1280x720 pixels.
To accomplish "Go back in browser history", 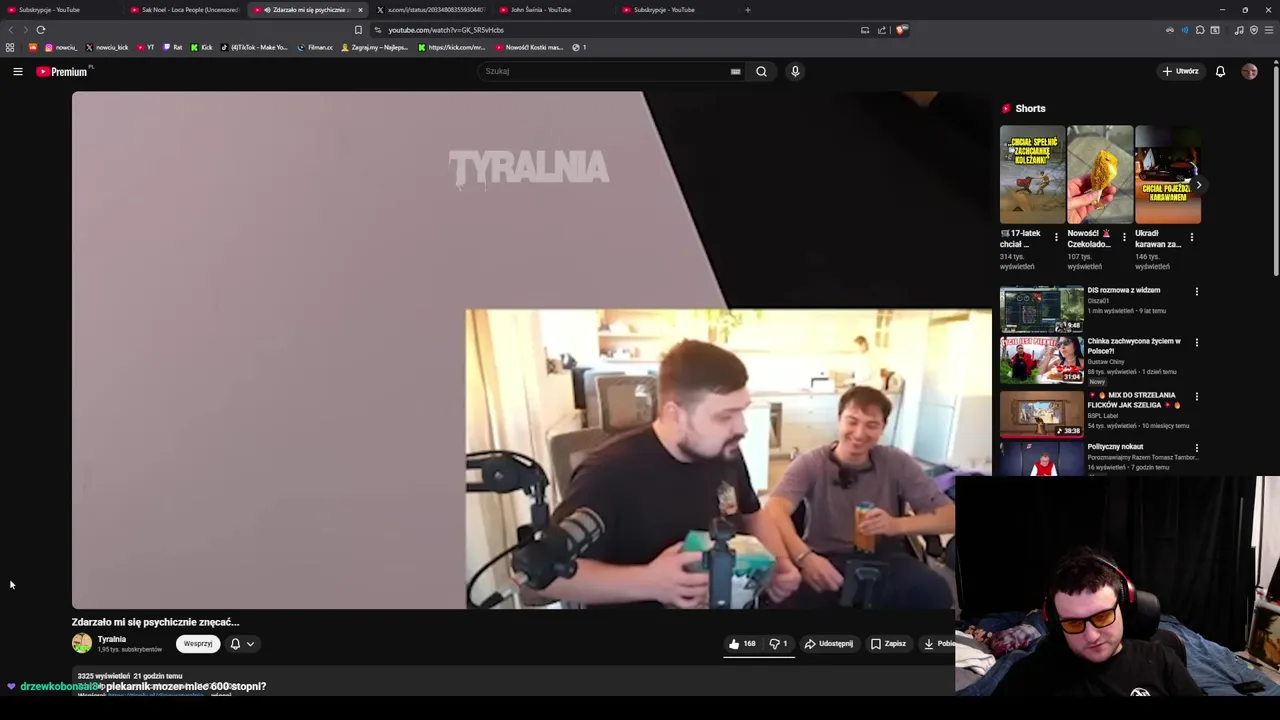I will coord(10,30).
